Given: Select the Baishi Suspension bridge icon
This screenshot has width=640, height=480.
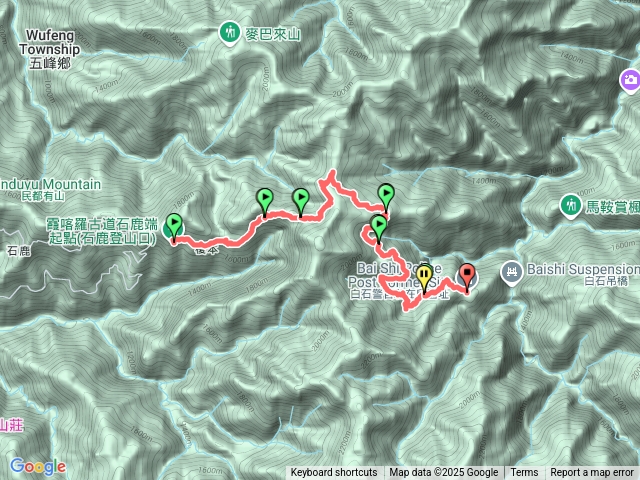Looking at the screenshot, I should pos(511,271).
